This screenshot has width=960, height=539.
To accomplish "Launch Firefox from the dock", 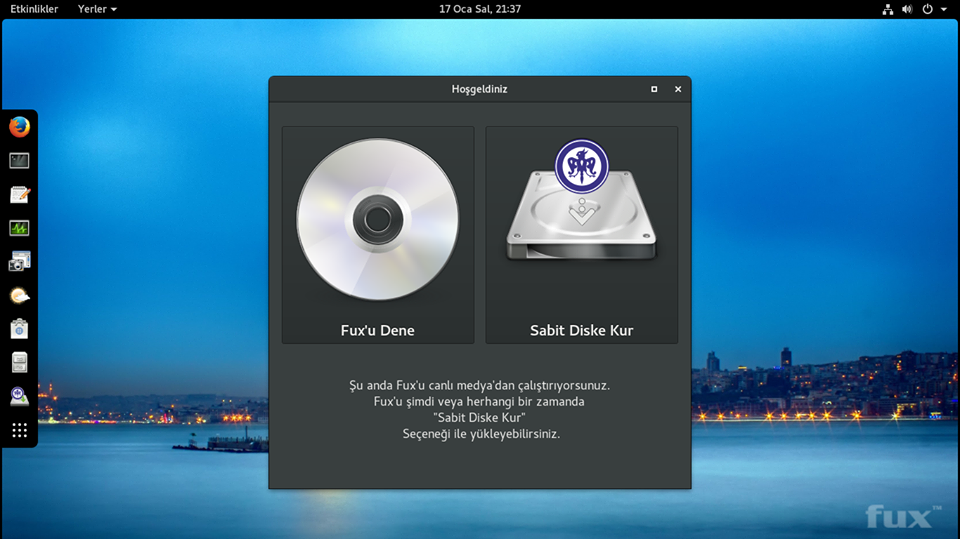I will pyautogui.click(x=19, y=127).
